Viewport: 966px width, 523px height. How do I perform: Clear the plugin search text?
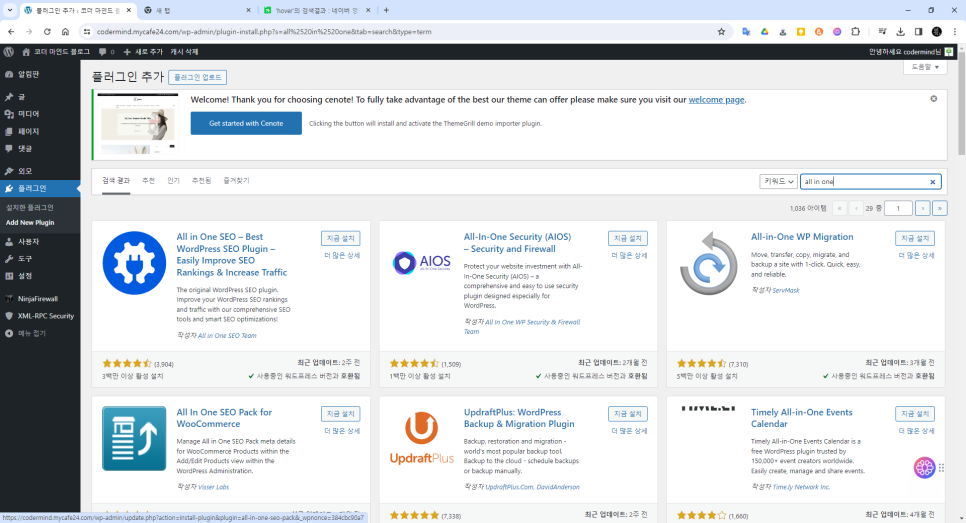(932, 182)
